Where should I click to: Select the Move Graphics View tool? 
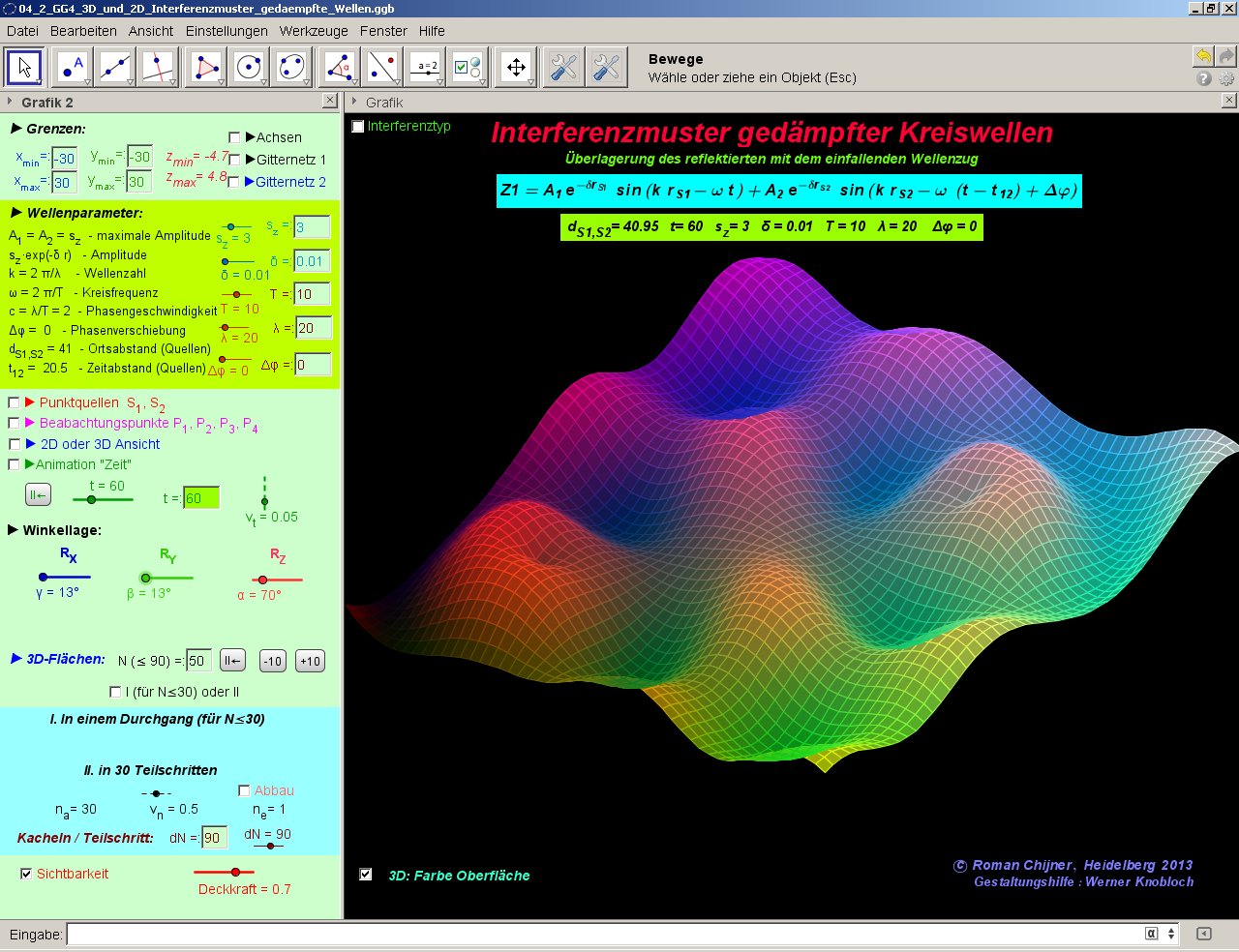click(516, 68)
